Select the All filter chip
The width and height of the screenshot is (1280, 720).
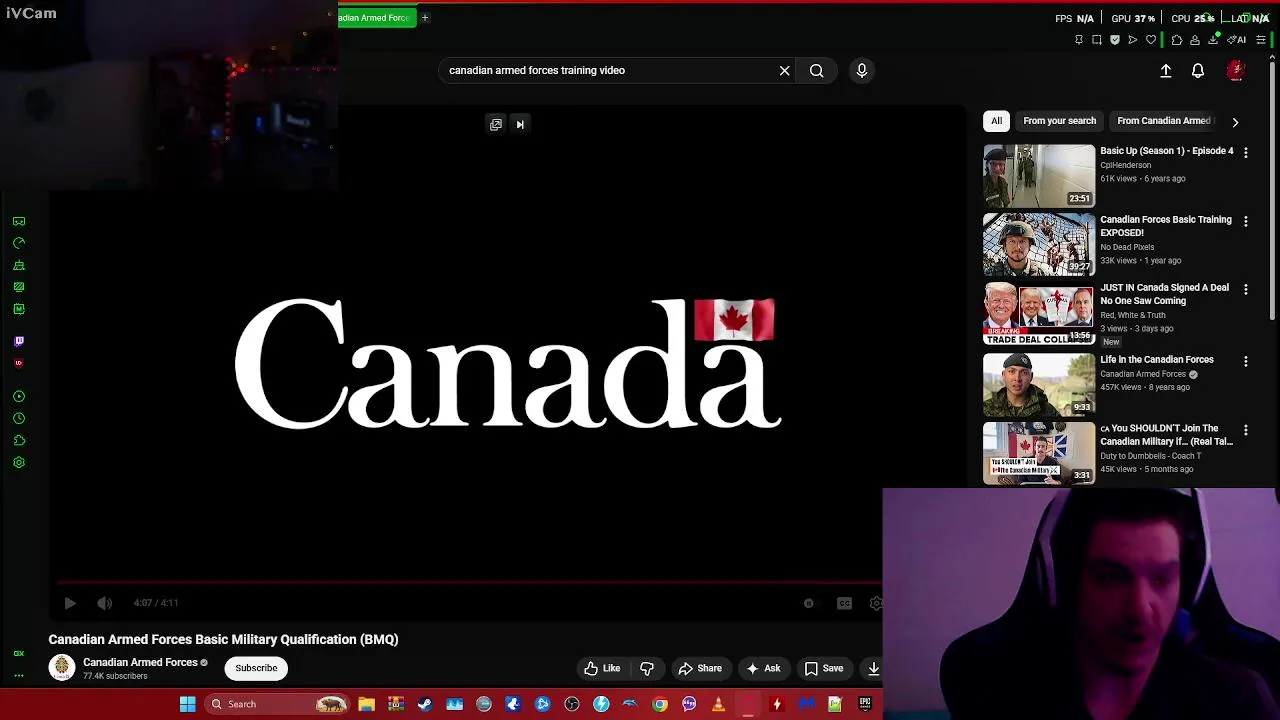point(996,121)
